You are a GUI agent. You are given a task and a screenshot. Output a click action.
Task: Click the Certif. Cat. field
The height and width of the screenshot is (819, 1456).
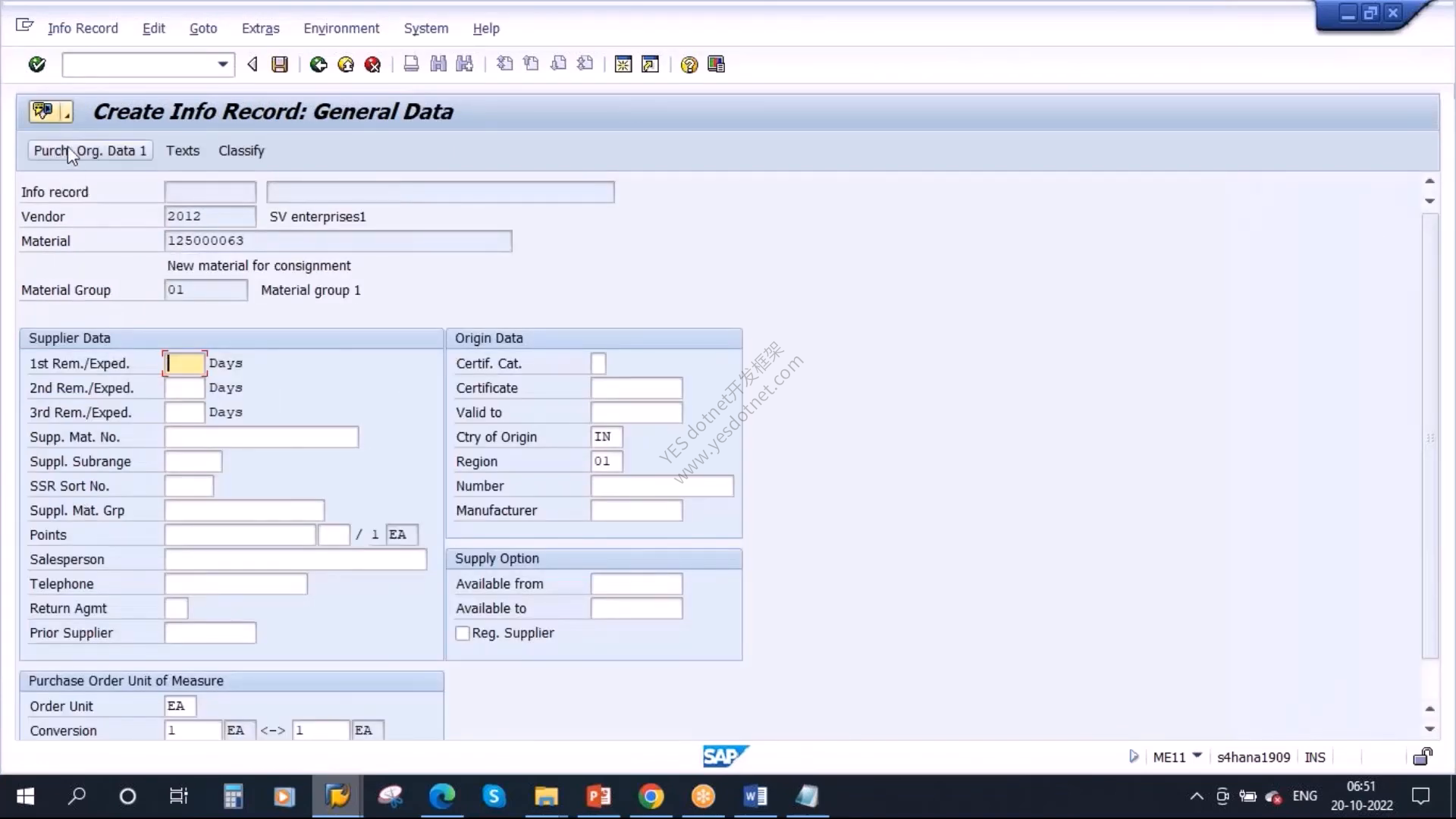tap(598, 363)
